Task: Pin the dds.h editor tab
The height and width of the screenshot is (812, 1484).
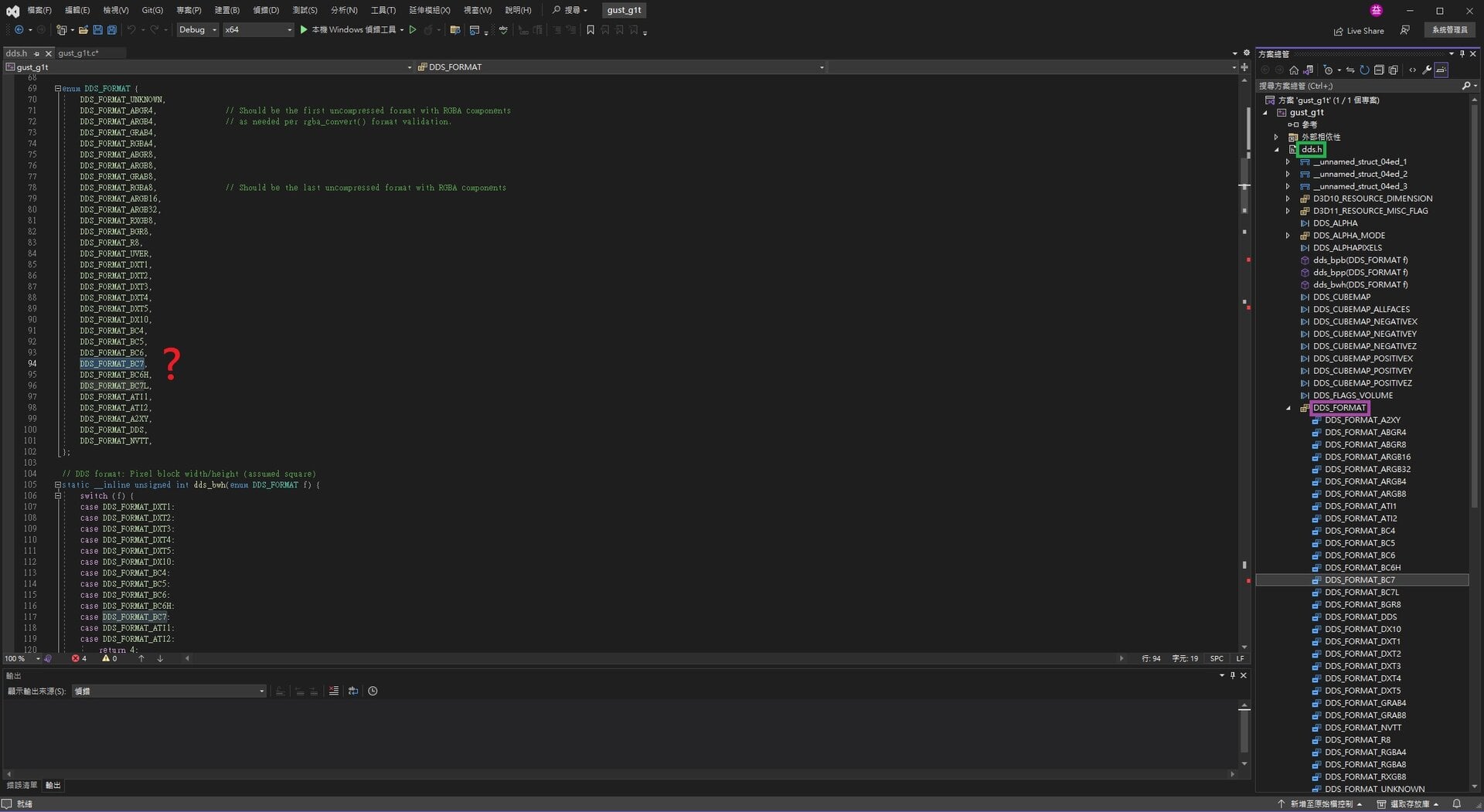Action: 36,53
